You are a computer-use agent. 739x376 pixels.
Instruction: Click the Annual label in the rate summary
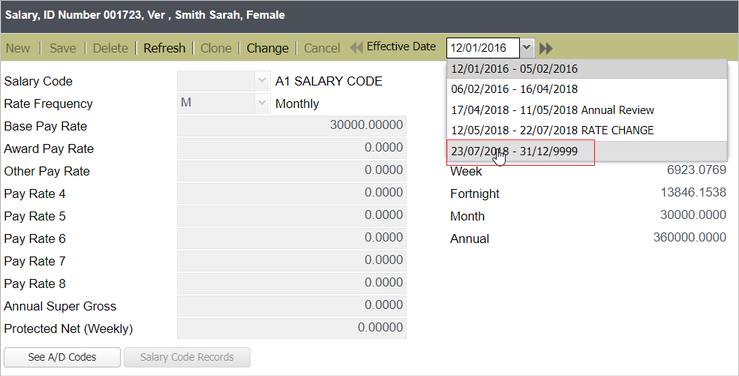pyautogui.click(x=469, y=239)
